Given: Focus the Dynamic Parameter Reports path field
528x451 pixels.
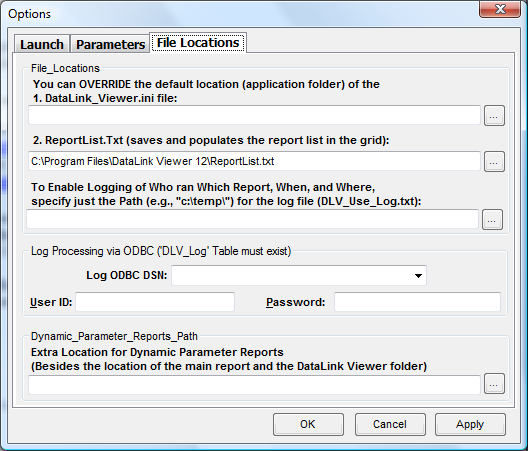Looking at the screenshot, I should point(255,385).
